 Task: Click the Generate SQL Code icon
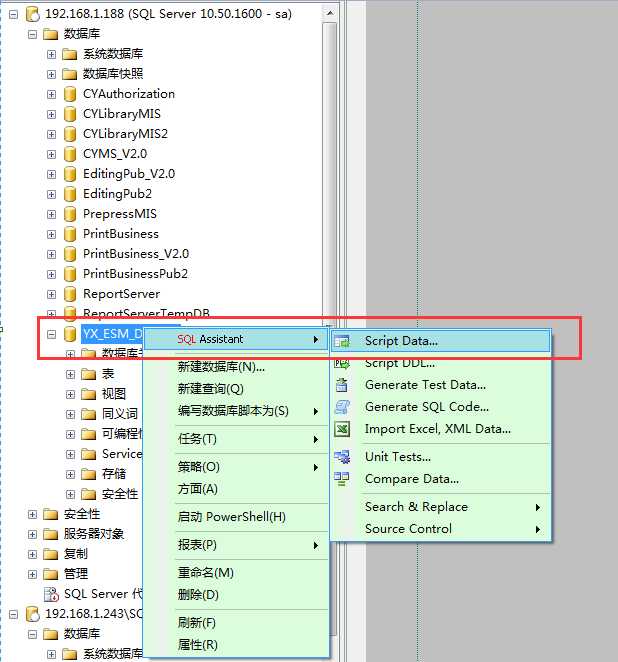(342, 407)
